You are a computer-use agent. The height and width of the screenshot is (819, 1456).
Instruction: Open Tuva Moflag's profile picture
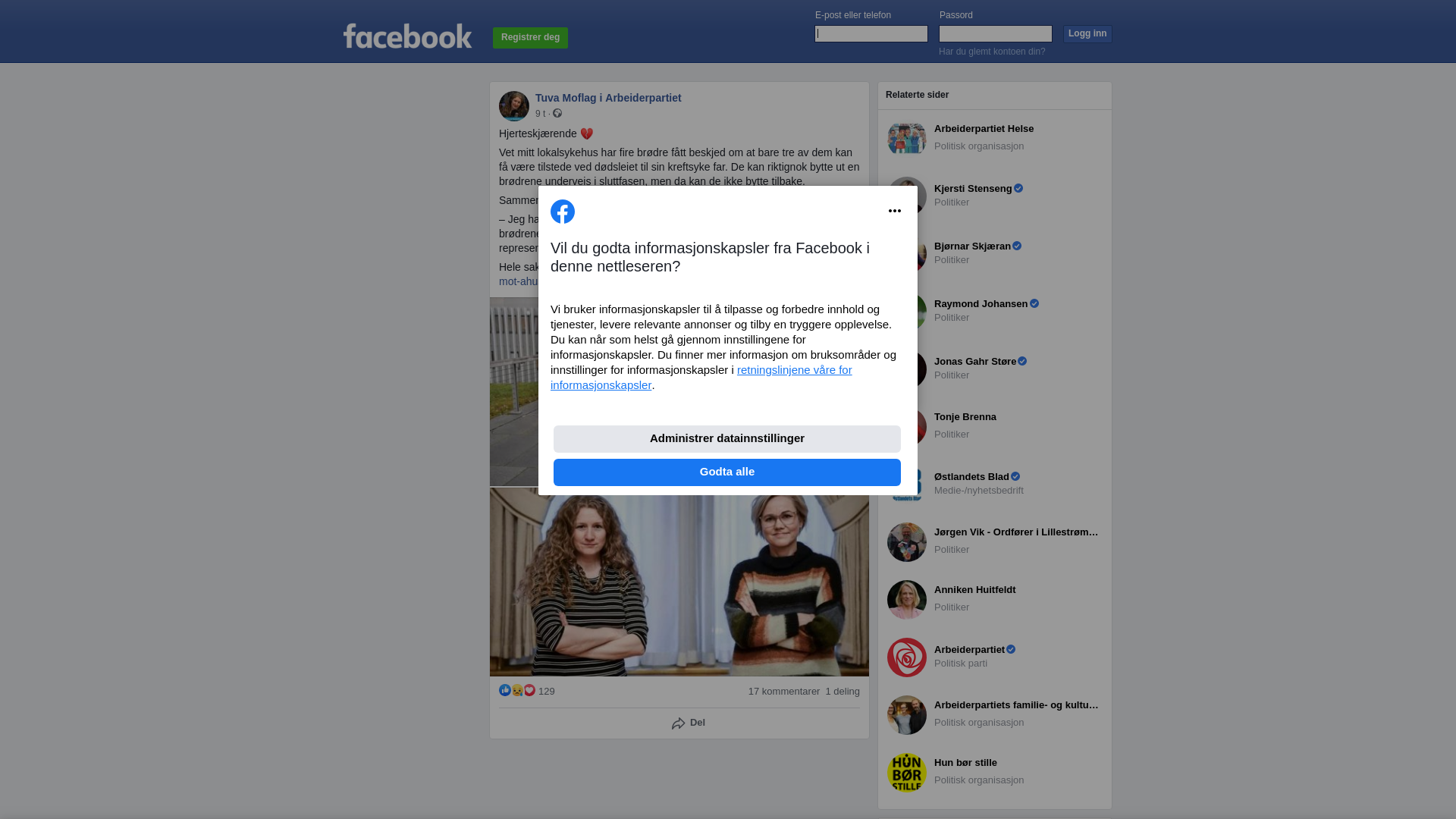[x=514, y=106]
